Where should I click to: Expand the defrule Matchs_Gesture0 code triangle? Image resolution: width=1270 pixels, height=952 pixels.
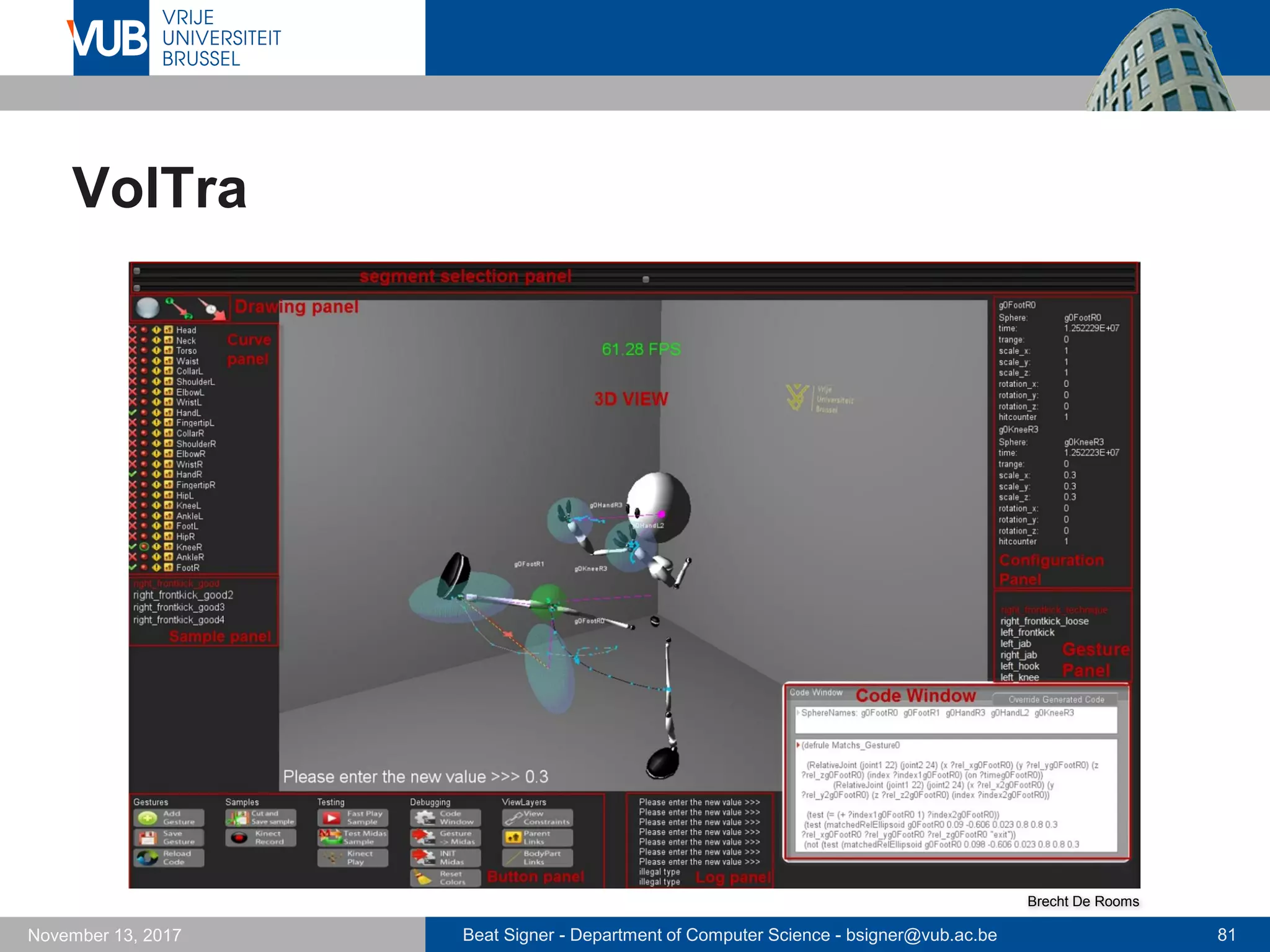798,745
